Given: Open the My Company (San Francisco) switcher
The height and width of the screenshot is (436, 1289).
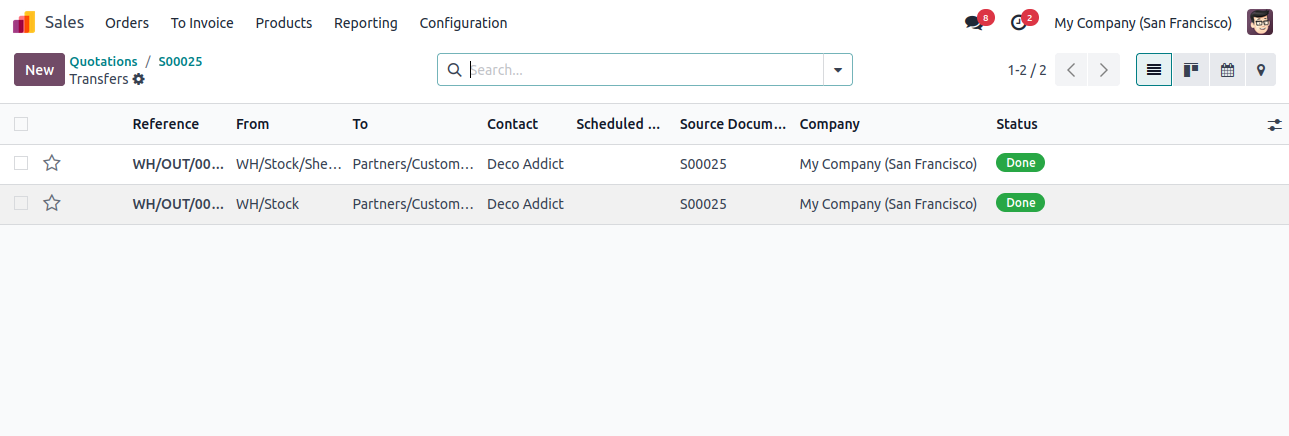Looking at the screenshot, I should click(1143, 23).
